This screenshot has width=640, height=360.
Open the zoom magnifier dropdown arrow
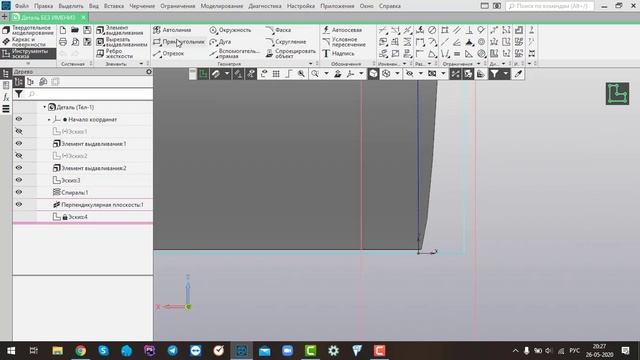(x=326, y=73)
